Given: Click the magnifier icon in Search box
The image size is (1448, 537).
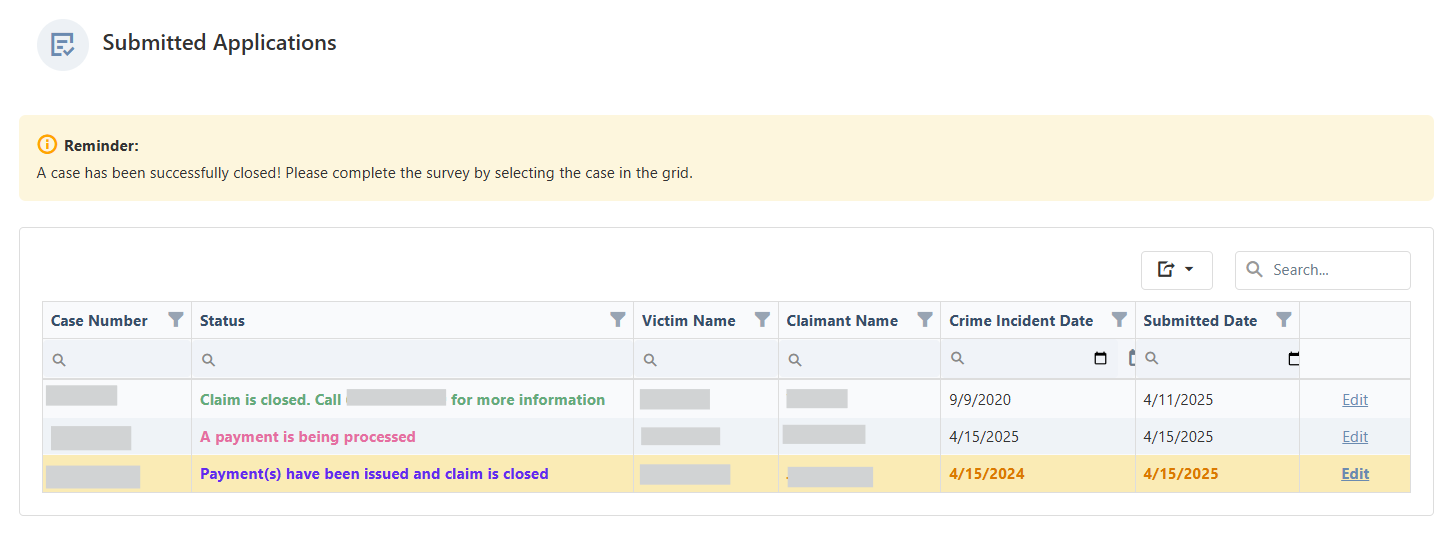Looking at the screenshot, I should pos(1255,270).
